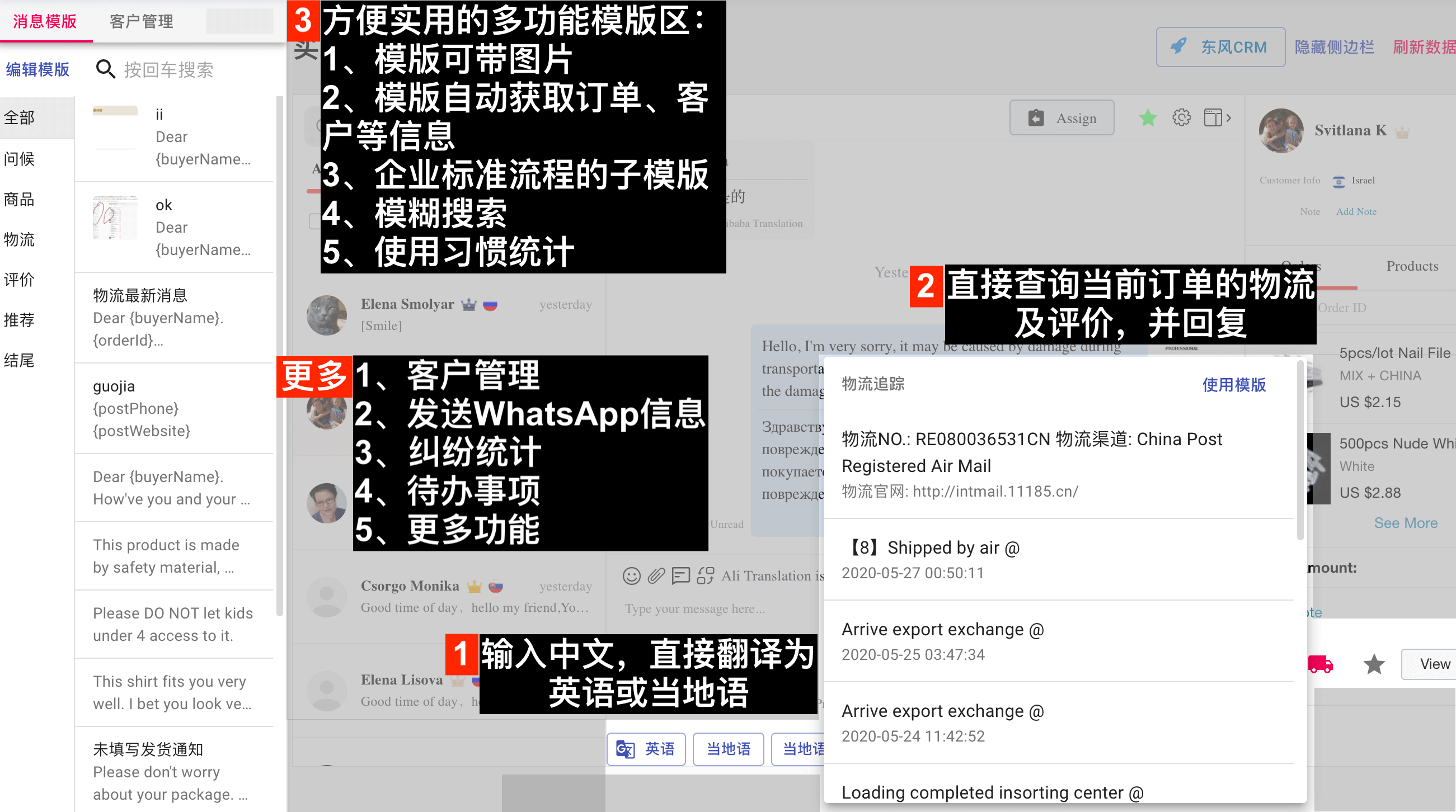Click the Assign button

(1062, 118)
